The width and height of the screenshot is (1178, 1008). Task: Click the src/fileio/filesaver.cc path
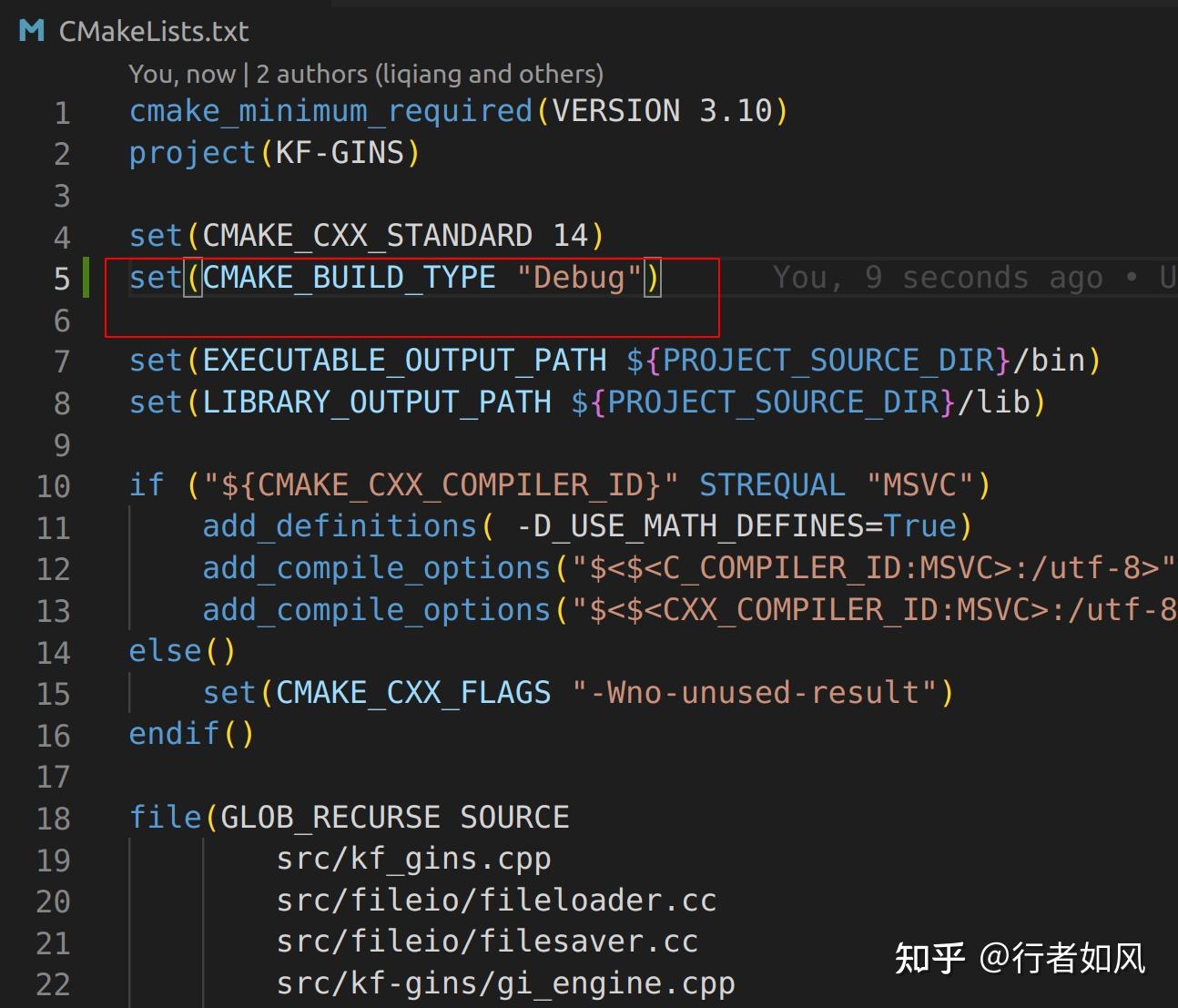487,942
